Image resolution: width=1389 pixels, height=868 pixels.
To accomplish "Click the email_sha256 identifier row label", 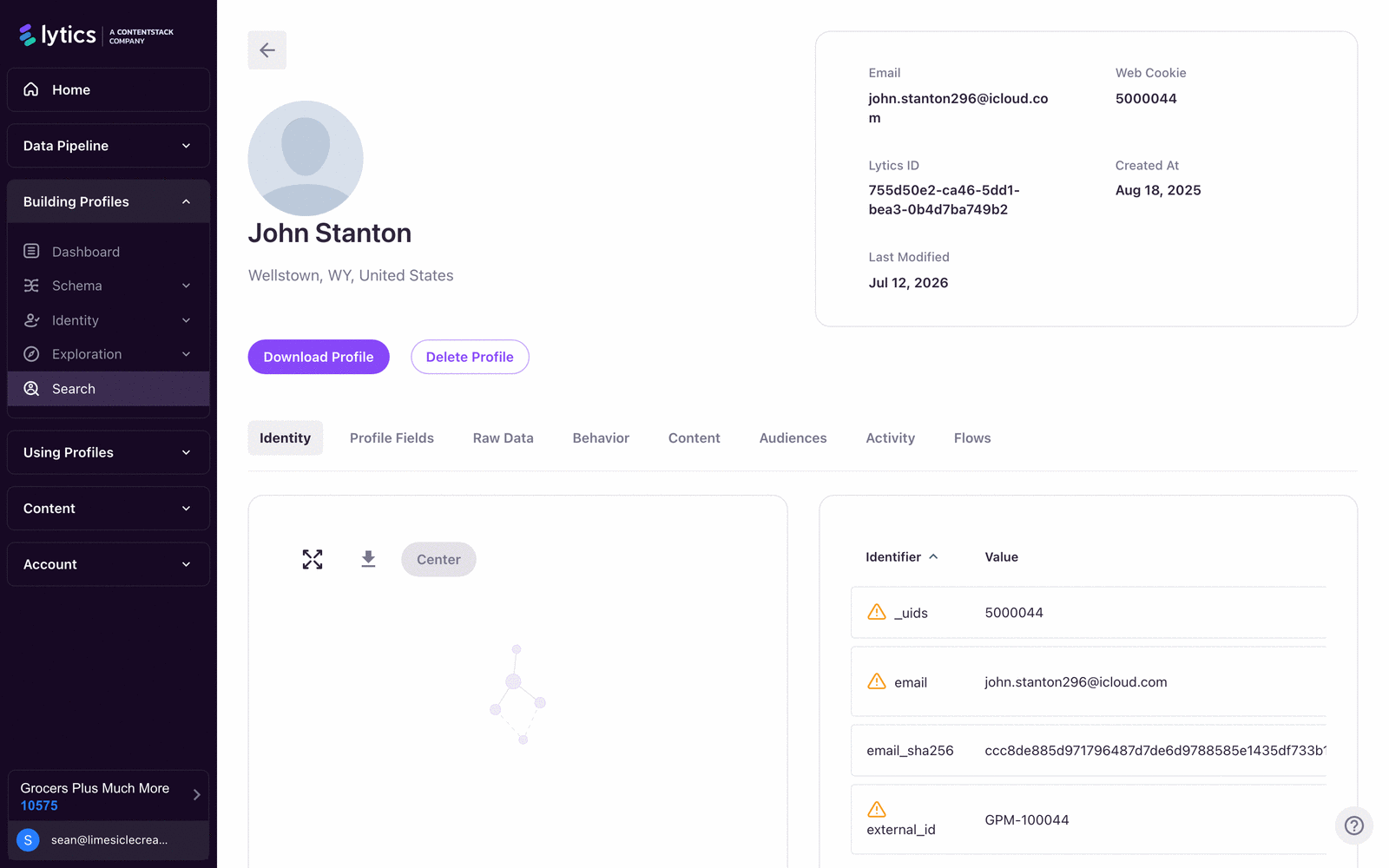I will 910,751.
